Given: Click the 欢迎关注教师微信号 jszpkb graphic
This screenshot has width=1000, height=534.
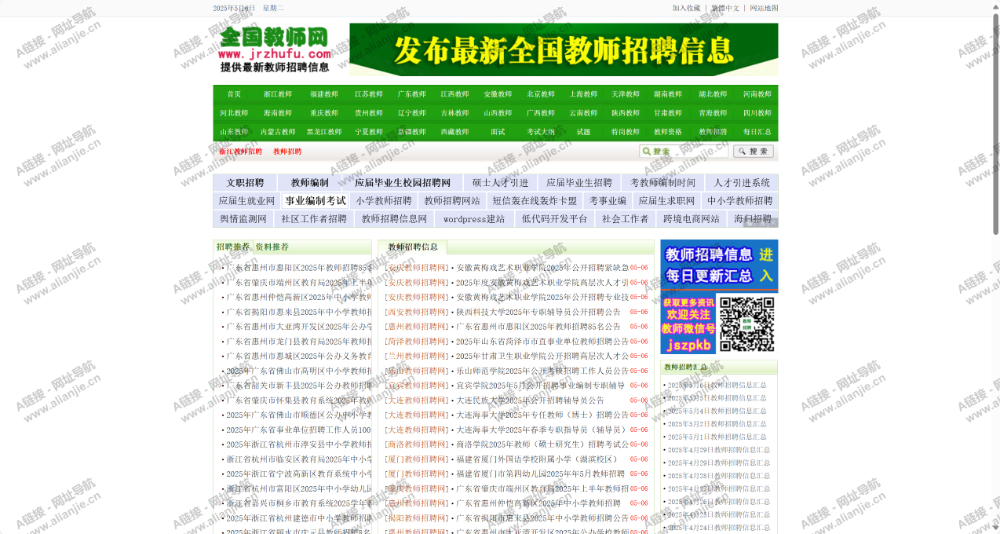Looking at the screenshot, I should tap(688, 324).
